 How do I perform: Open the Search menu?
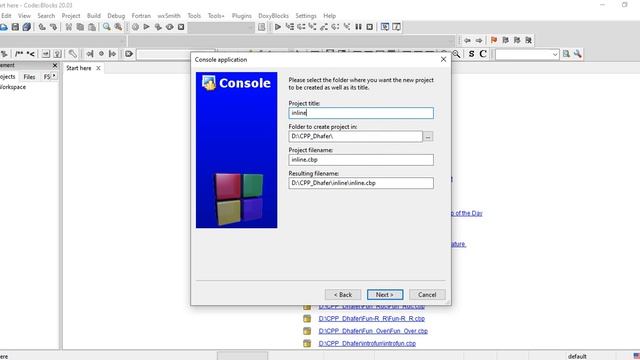click(x=46, y=16)
